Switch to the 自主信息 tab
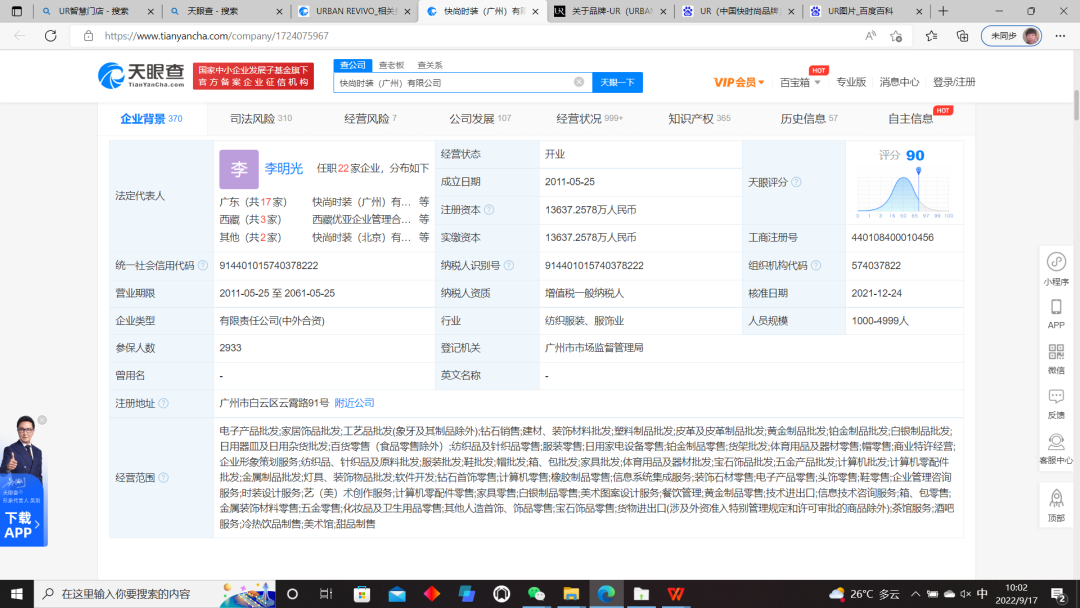Screen dimensions: 1080x608 (911, 118)
